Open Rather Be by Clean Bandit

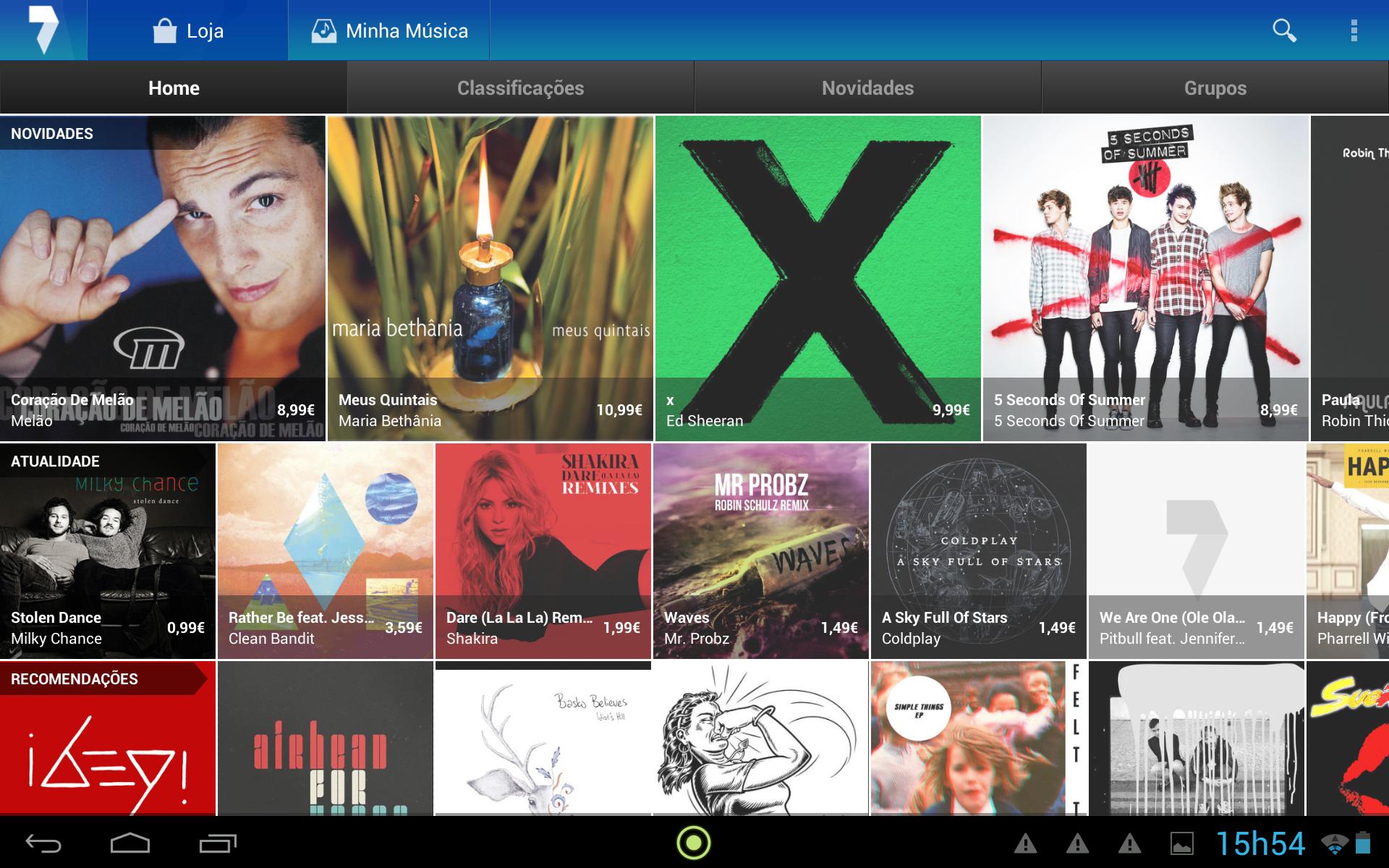point(326,551)
